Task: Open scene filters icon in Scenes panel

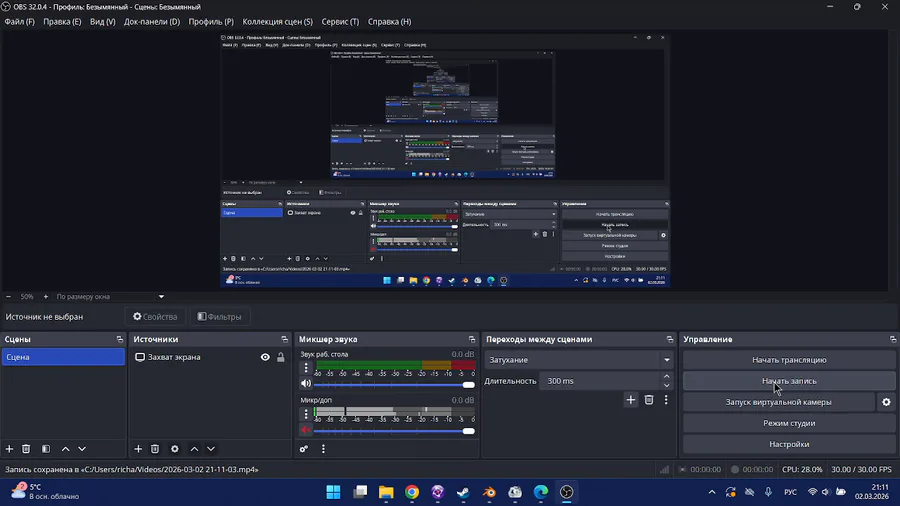Action: [x=46, y=449]
